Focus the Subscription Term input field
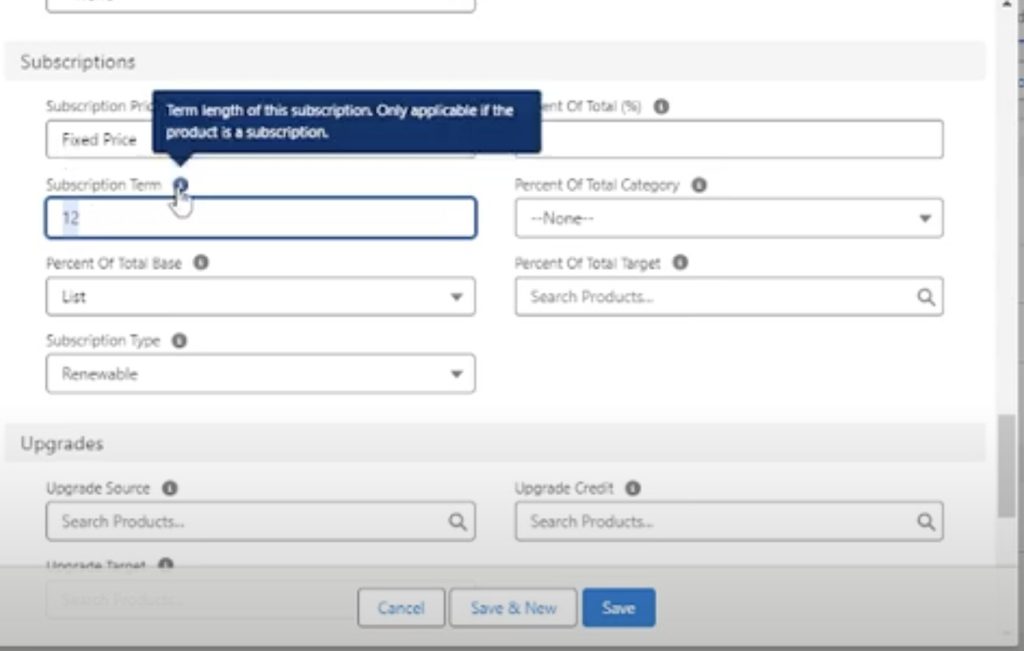The image size is (1024, 651). click(260, 218)
